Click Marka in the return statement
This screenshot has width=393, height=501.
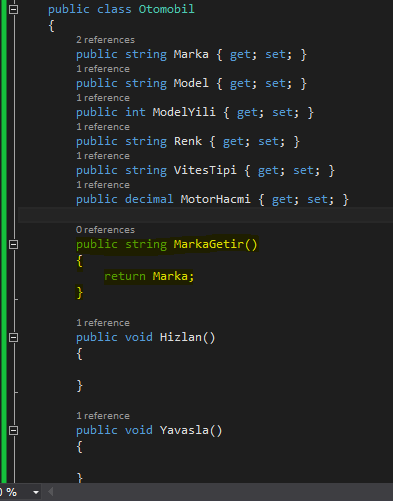coord(170,276)
